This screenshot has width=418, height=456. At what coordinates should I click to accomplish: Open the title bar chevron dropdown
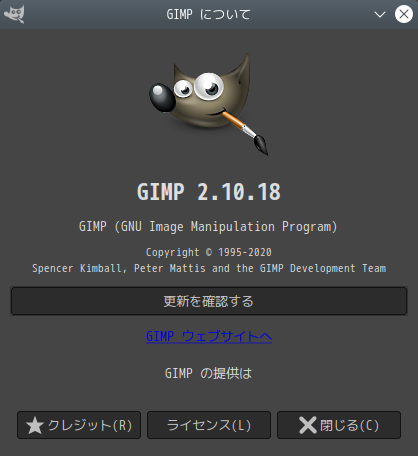pos(380,14)
